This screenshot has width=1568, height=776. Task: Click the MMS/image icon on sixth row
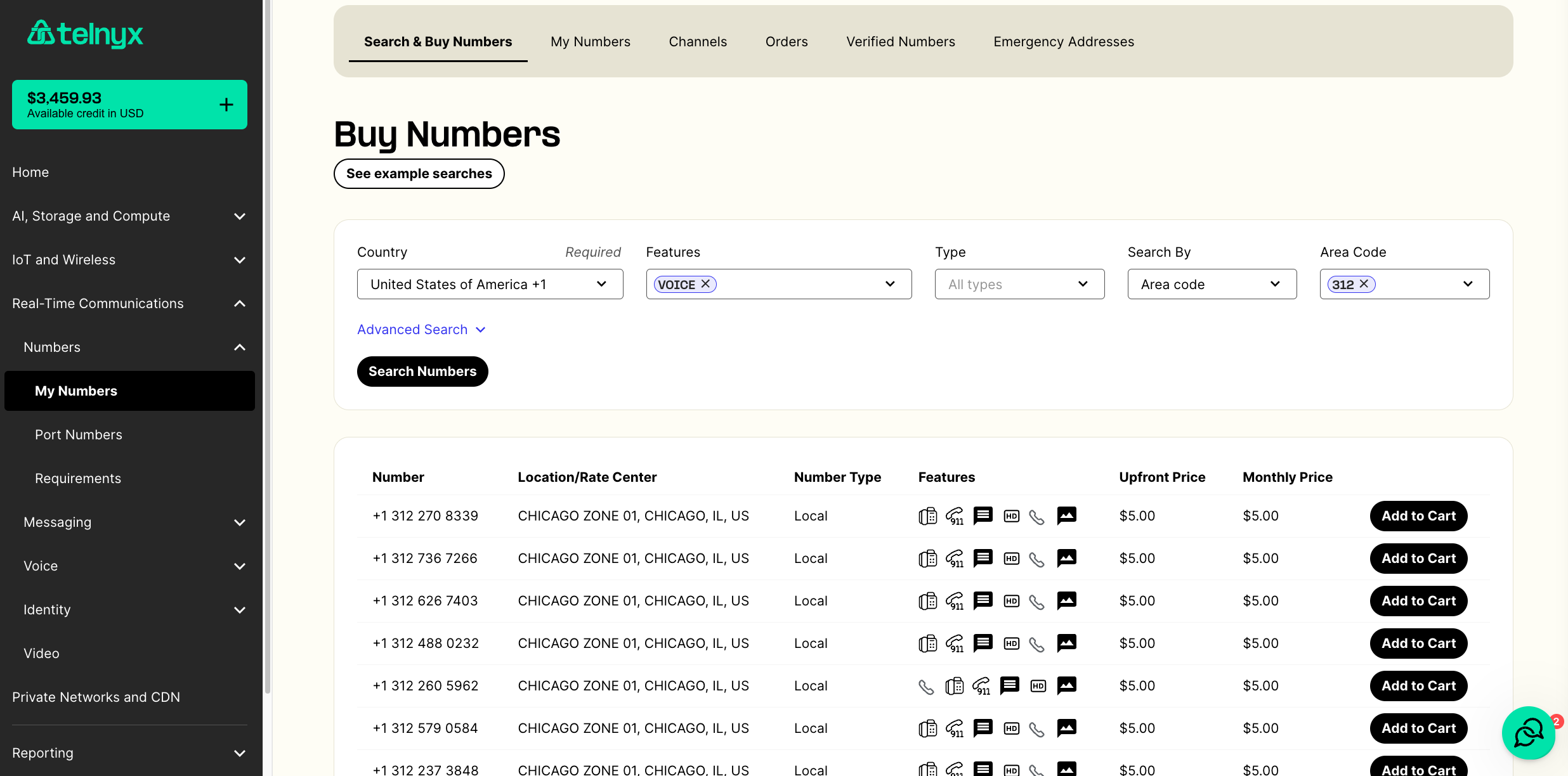tap(1067, 728)
